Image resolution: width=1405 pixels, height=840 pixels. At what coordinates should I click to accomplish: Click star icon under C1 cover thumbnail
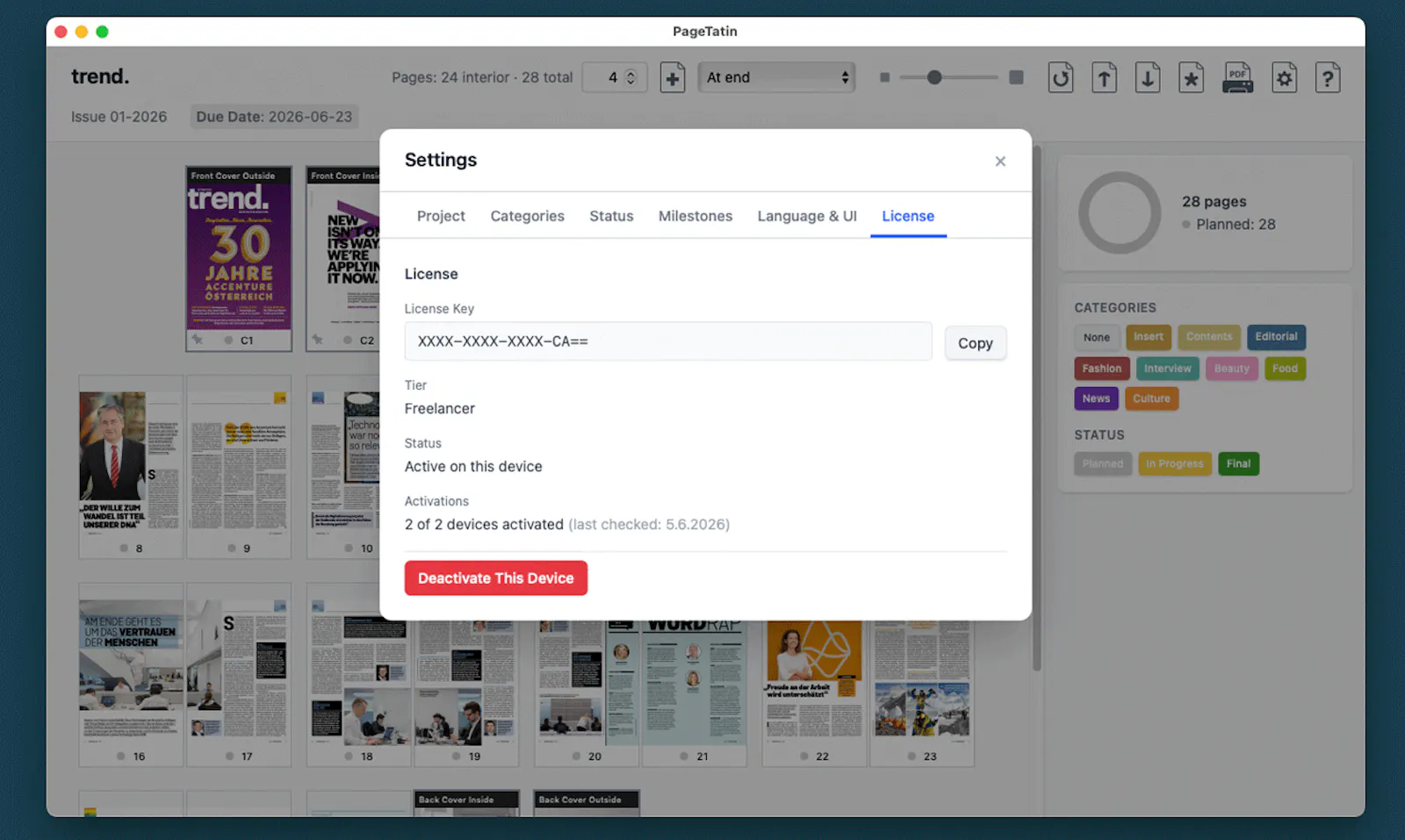tap(198, 340)
